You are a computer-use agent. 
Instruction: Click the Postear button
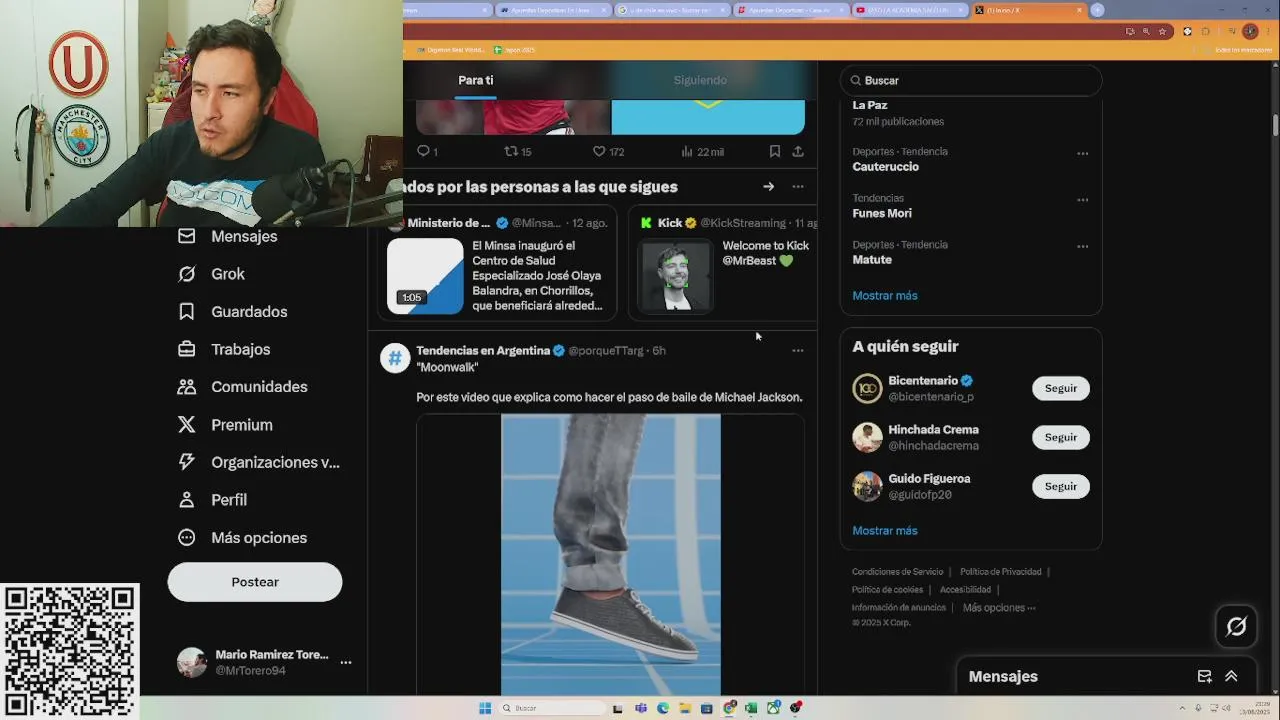point(255,582)
